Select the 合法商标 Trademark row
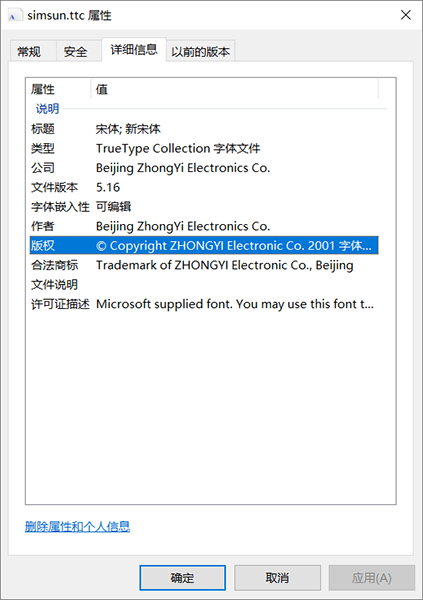Viewport: 423px width, 600px height. click(204, 265)
